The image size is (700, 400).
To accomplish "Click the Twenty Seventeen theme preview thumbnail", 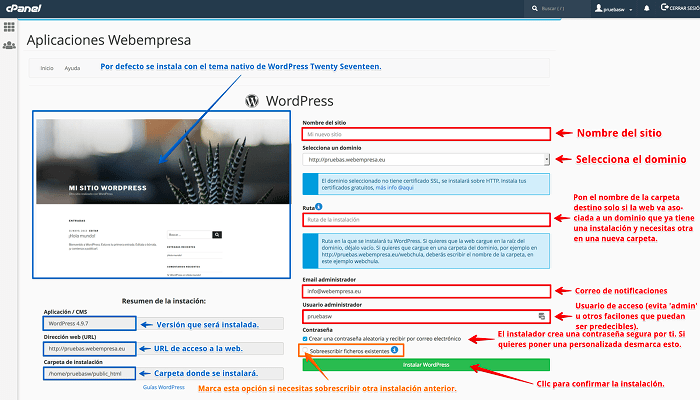I will coord(162,195).
